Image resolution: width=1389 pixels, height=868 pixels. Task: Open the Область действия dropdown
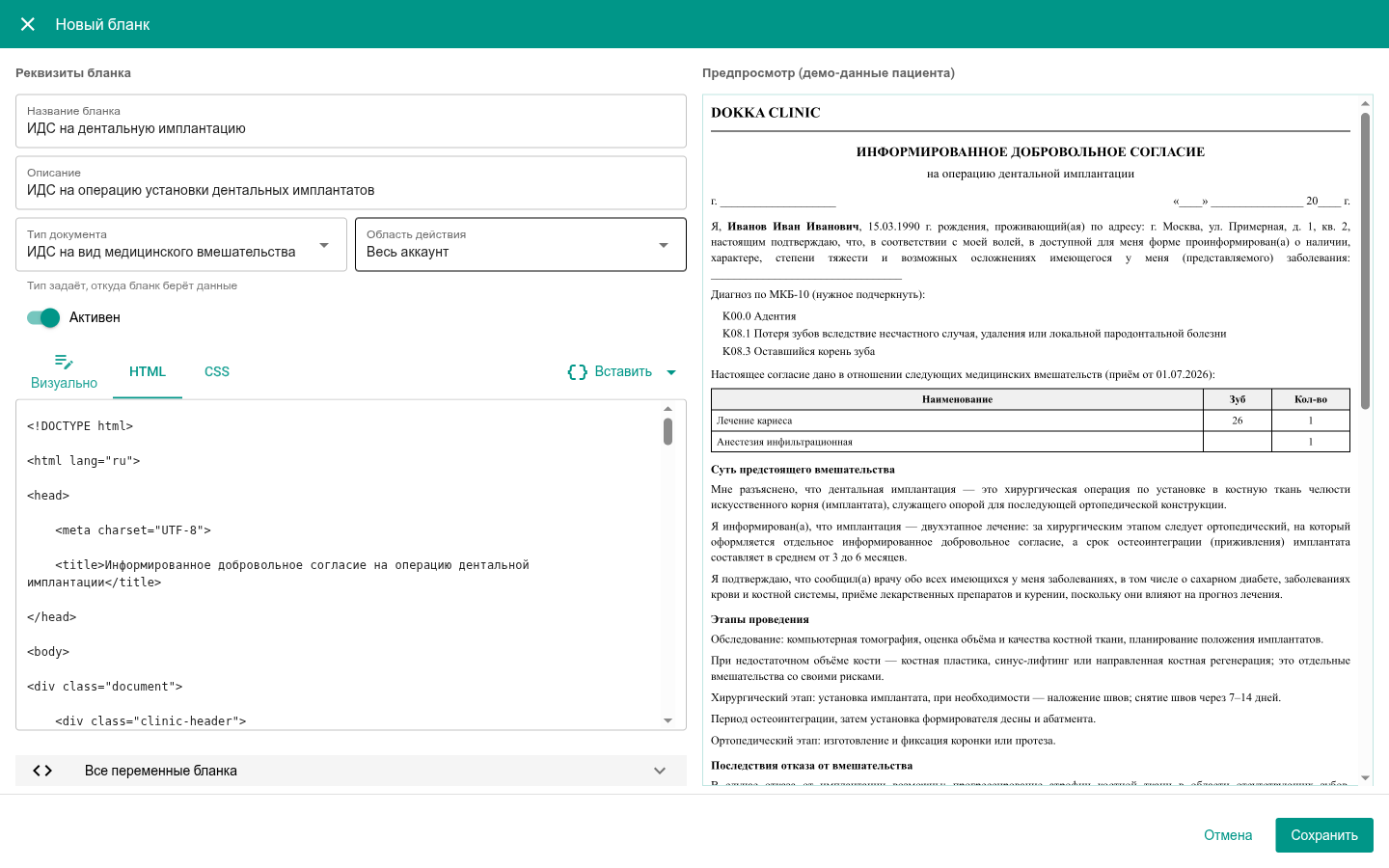[521, 245]
